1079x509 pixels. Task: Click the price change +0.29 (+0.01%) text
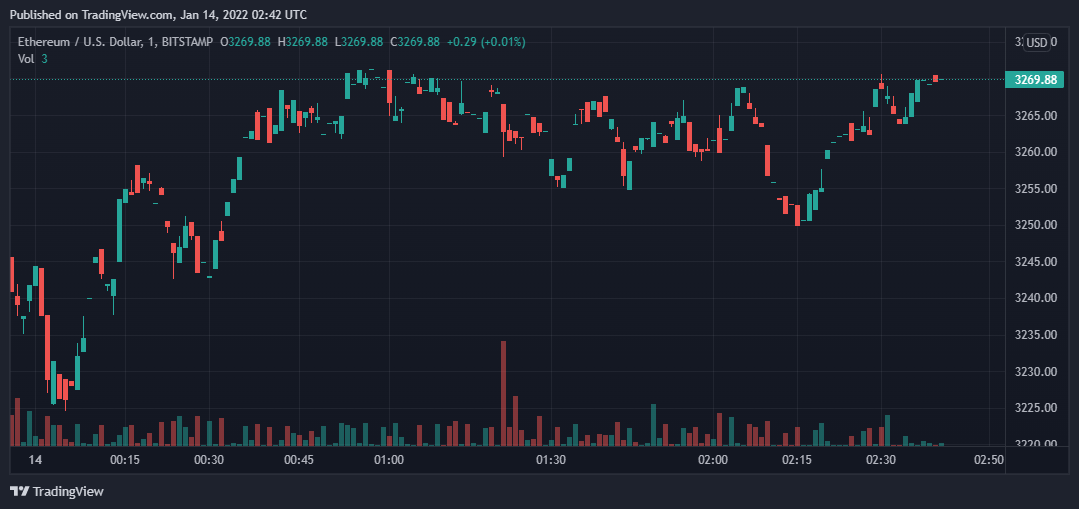[x=486, y=41]
